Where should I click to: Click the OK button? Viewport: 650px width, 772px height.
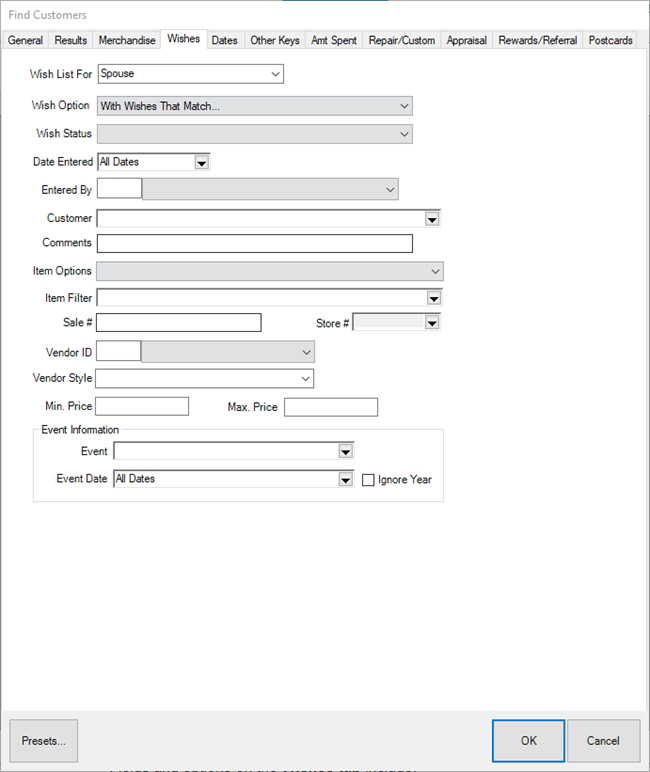point(528,741)
